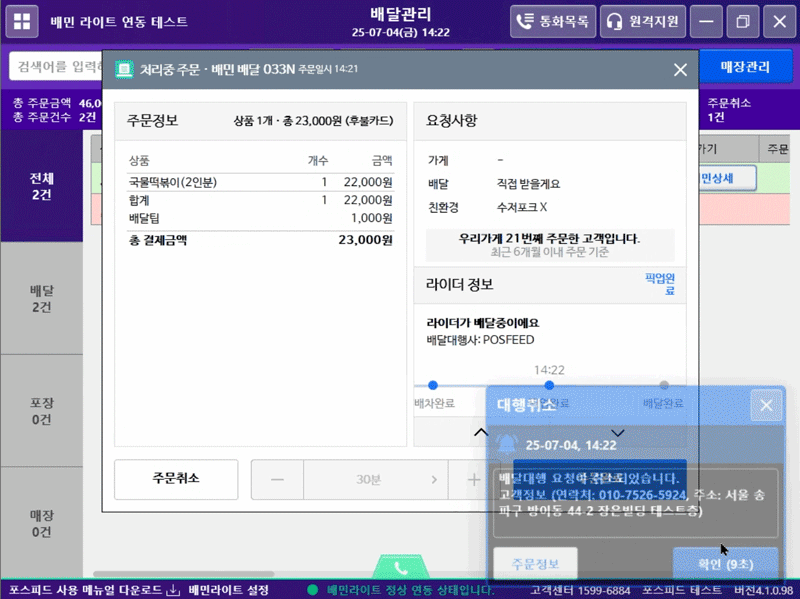Screen dimensions: 800x599
Task: Focus the 검색어를 입력 search field
Action: pyautogui.click(x=56, y=66)
